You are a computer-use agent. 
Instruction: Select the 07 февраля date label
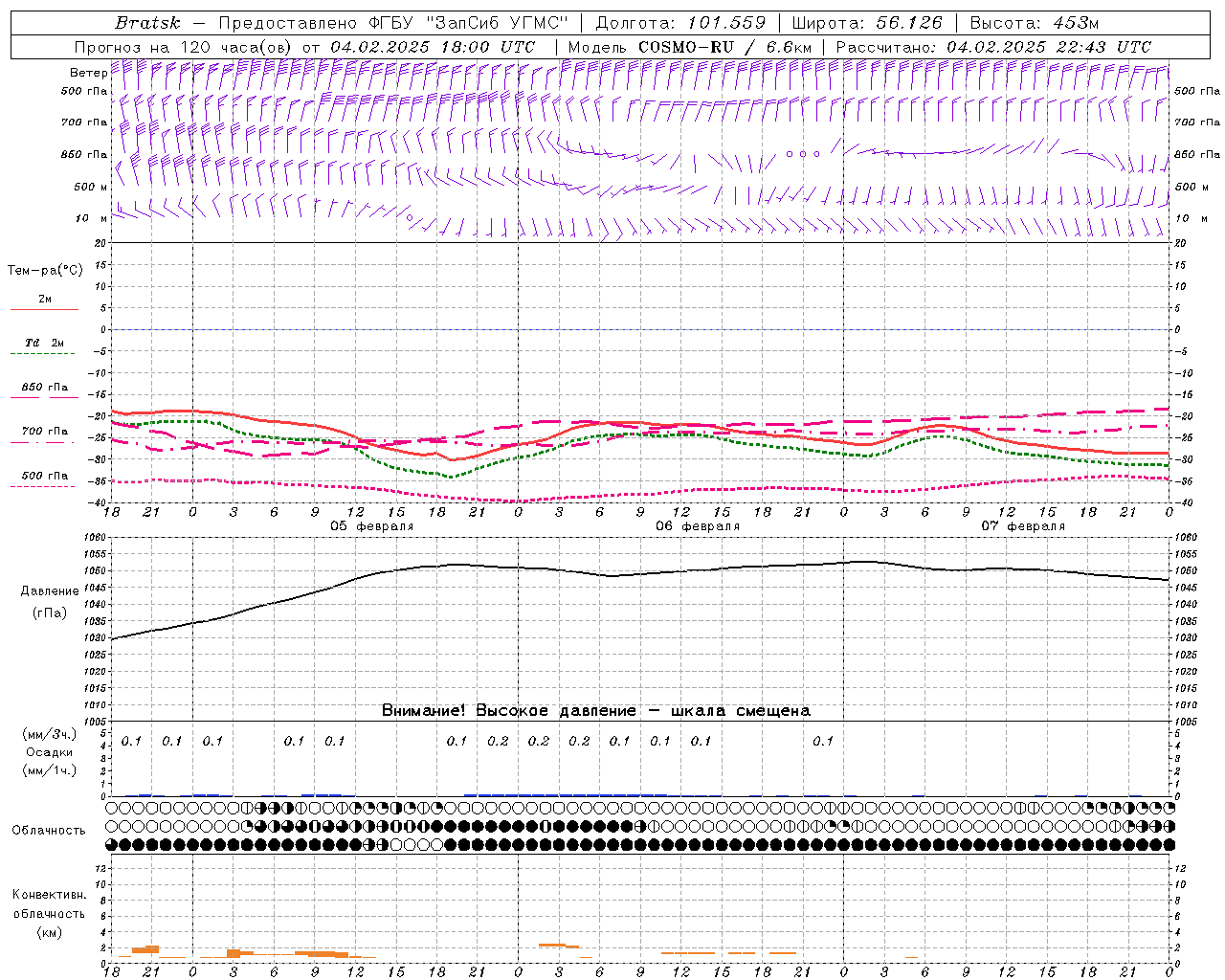[1023, 526]
